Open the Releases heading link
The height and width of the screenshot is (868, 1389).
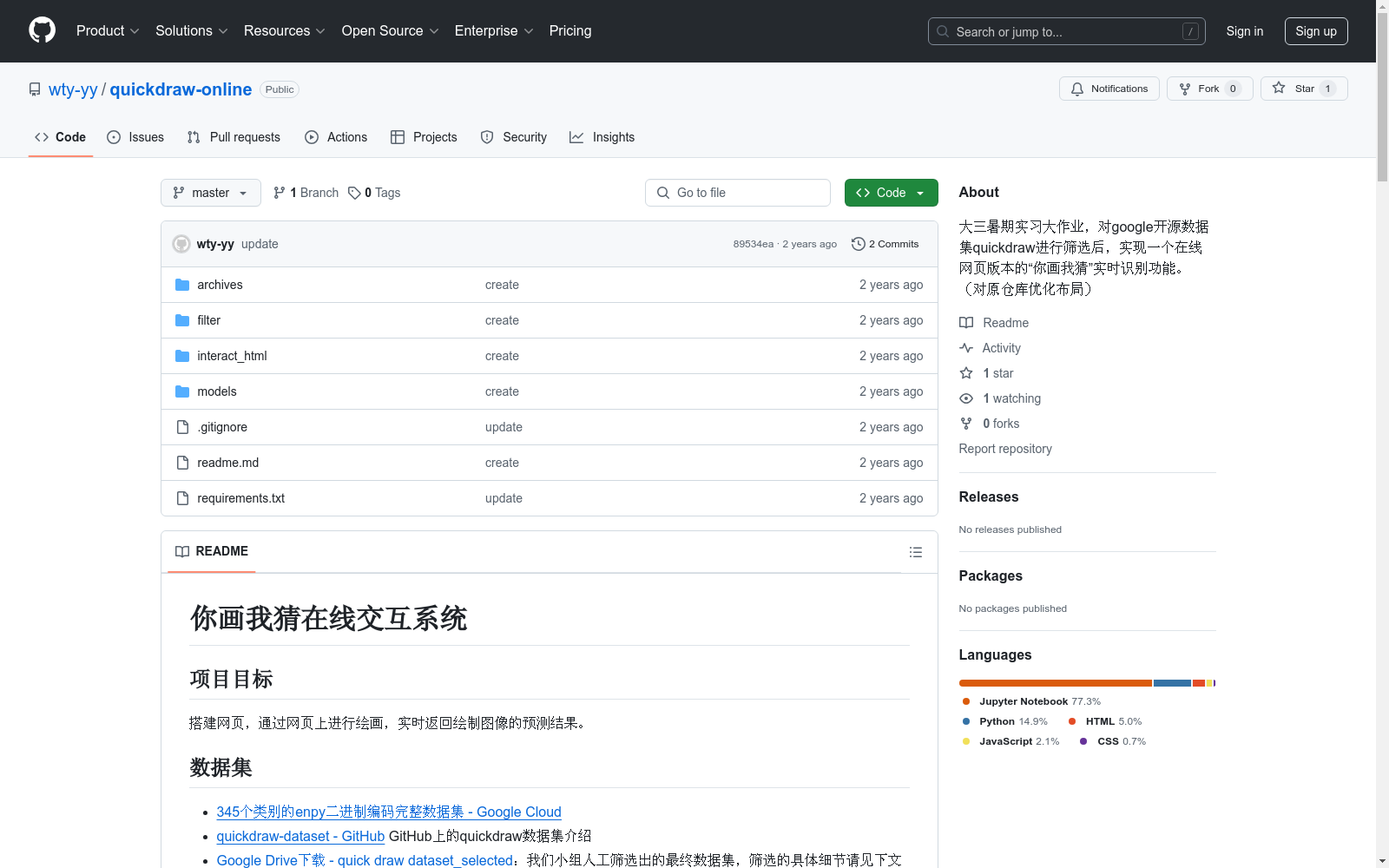click(x=989, y=496)
